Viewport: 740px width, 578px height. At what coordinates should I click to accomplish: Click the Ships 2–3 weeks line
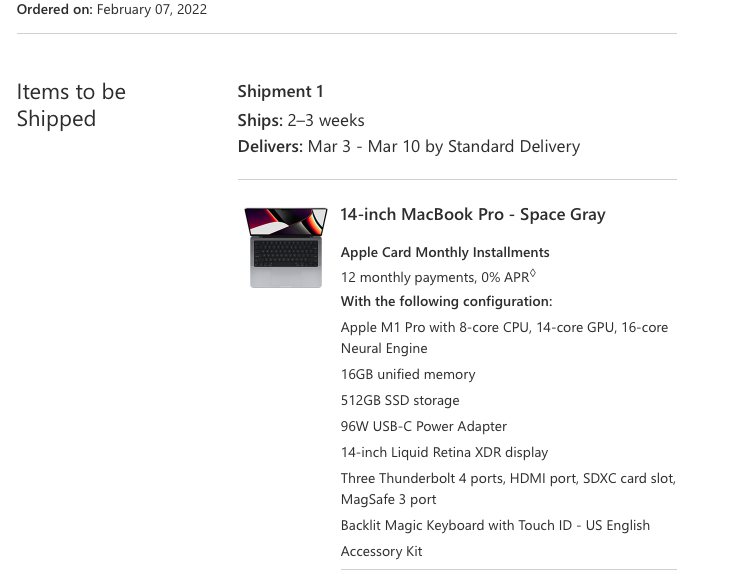pos(301,120)
